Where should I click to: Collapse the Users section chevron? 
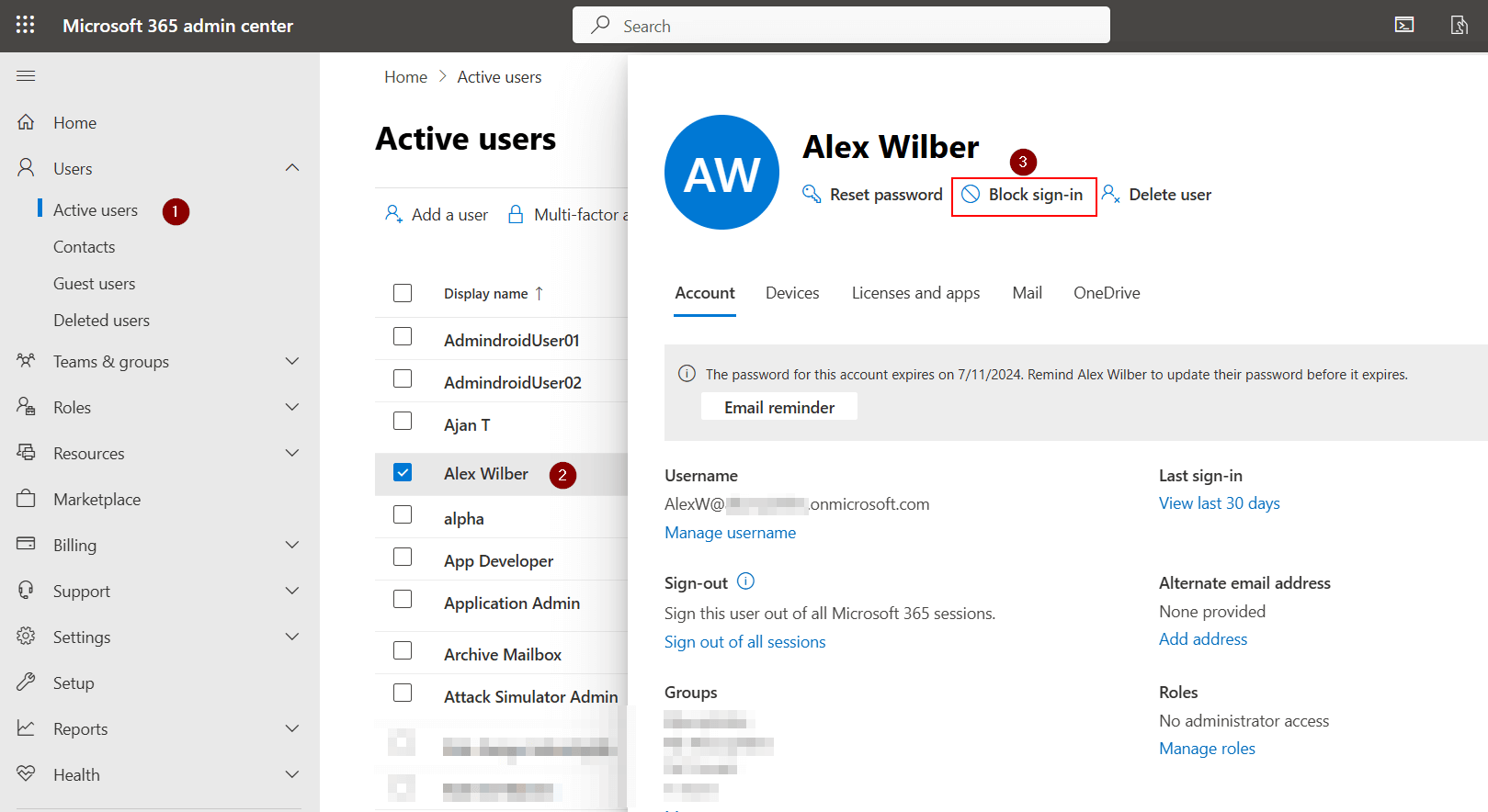pyautogui.click(x=292, y=167)
